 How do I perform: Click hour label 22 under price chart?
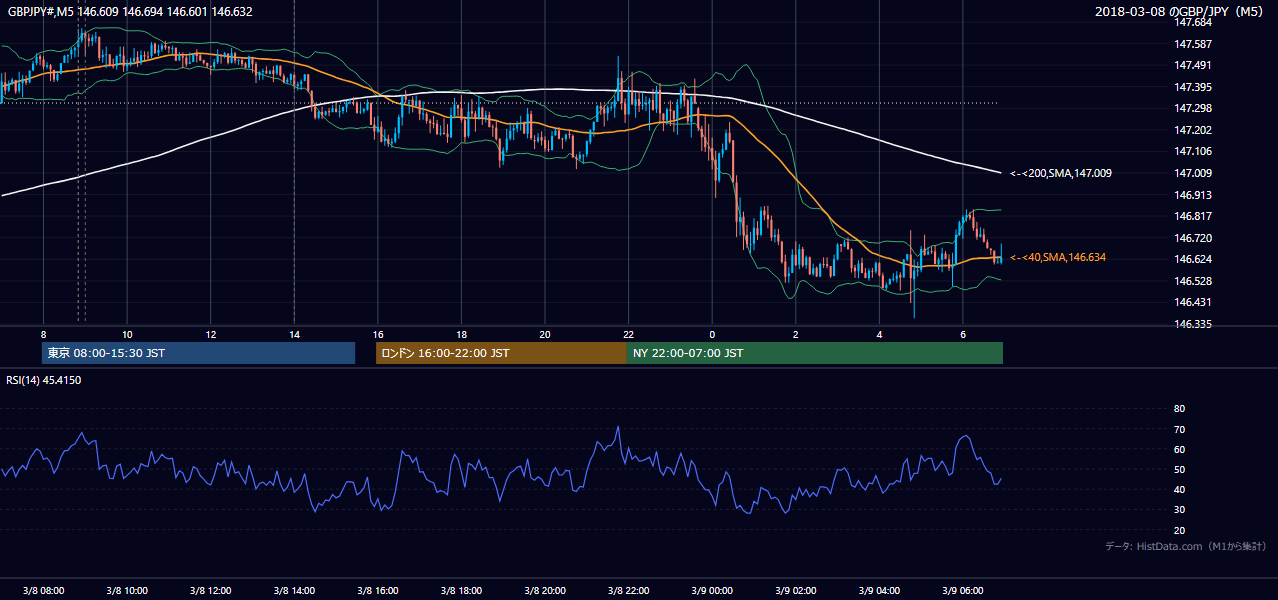pos(629,333)
